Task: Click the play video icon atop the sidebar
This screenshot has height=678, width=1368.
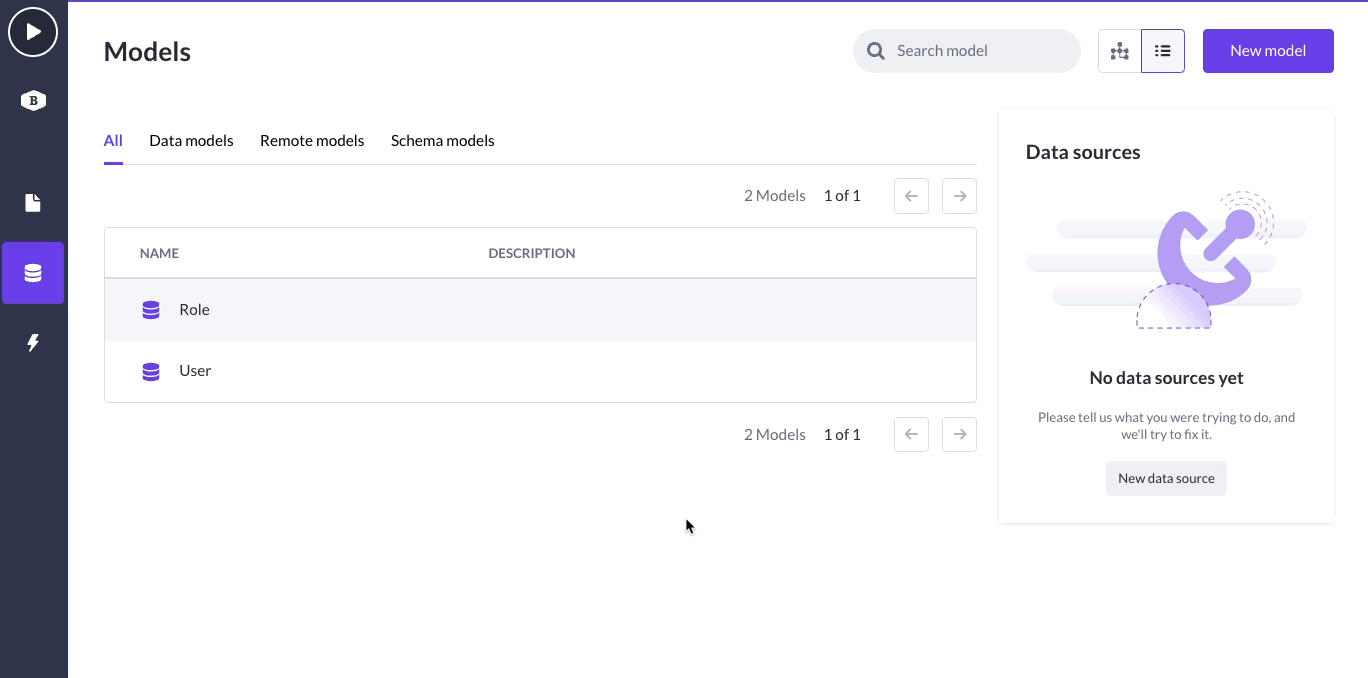Action: [x=33, y=31]
